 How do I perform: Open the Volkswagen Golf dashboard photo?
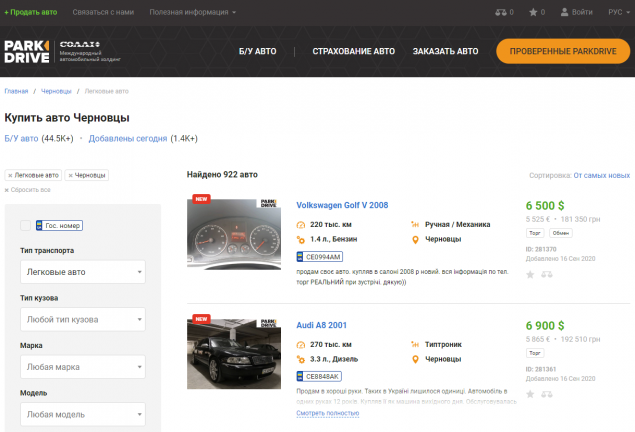coord(234,234)
